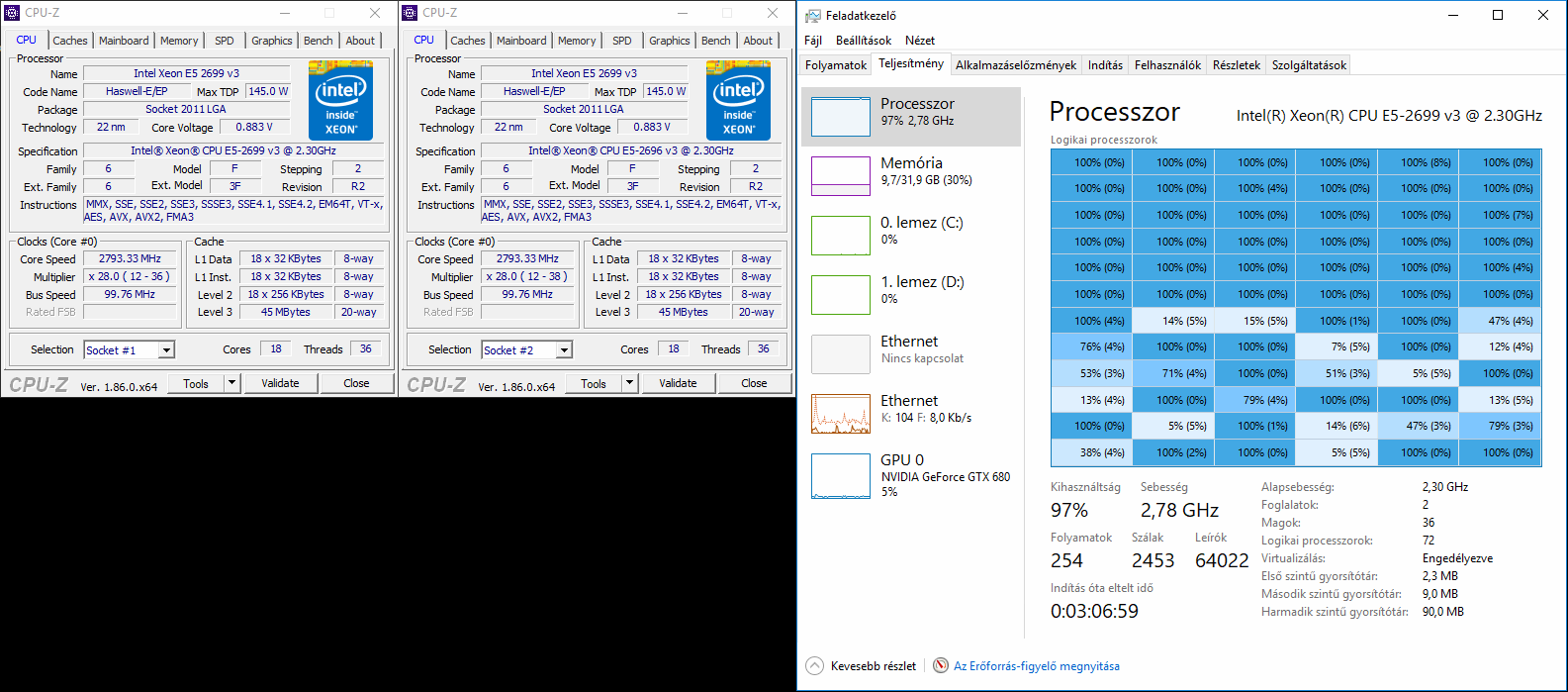
Task: Click Validate in right CPU-Z window
Action: click(678, 383)
